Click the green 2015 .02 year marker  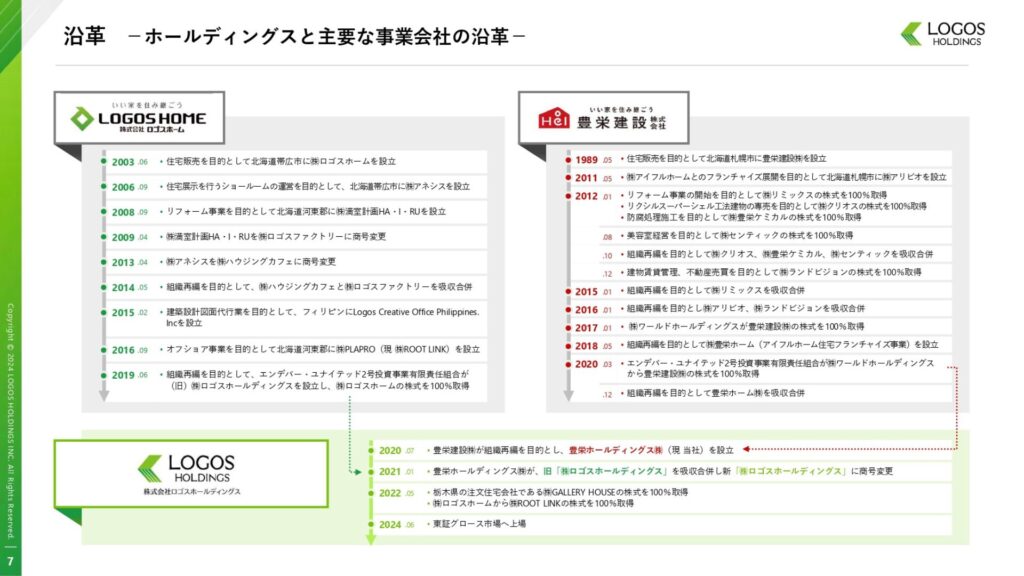coord(129,313)
